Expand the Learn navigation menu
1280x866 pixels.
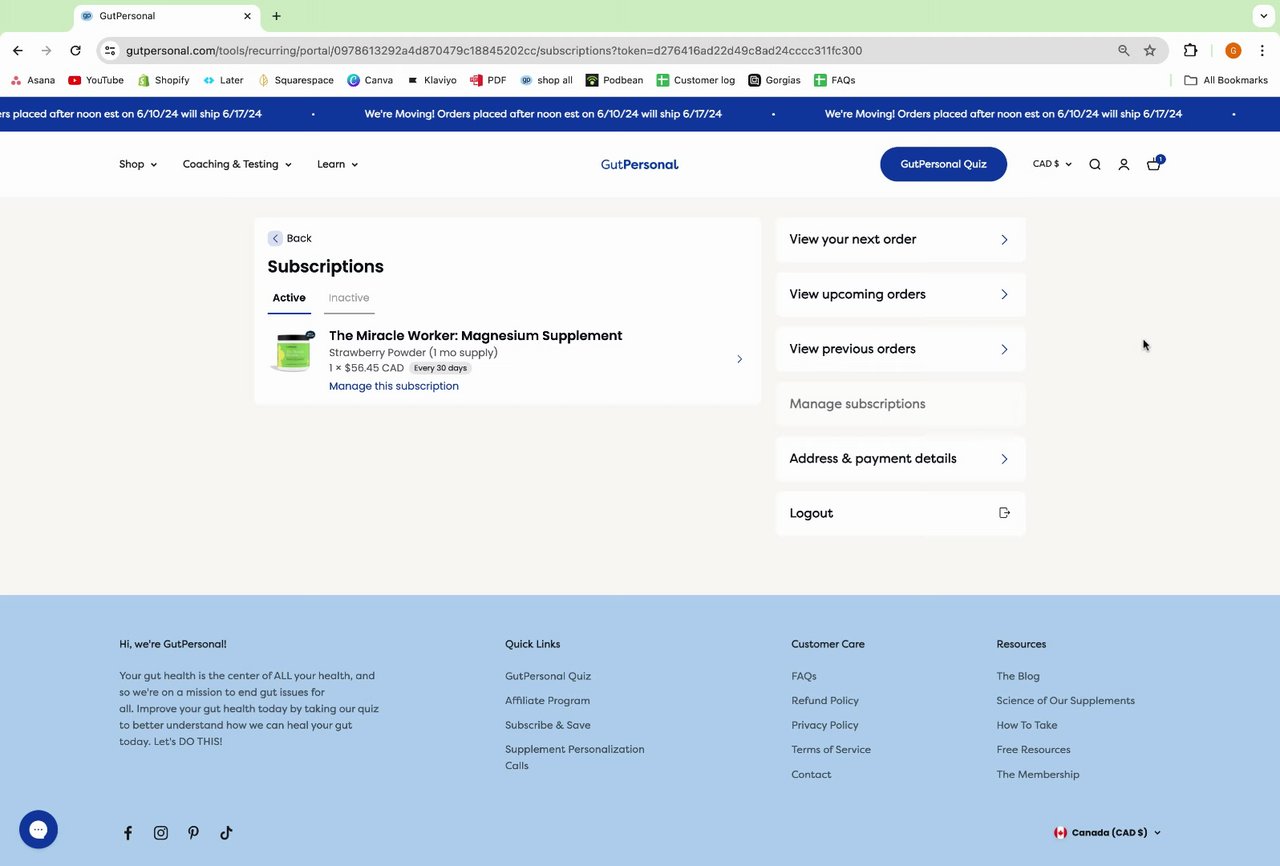tap(337, 164)
